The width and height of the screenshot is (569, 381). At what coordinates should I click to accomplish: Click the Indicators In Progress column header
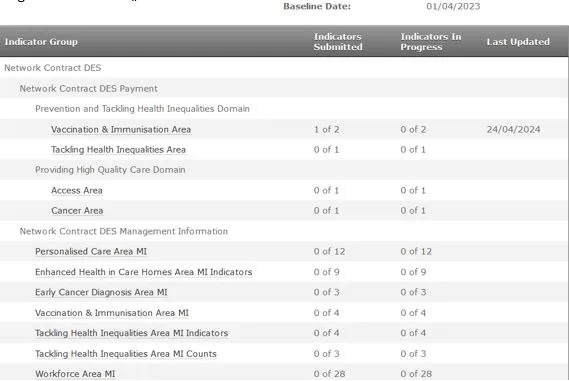(431, 42)
